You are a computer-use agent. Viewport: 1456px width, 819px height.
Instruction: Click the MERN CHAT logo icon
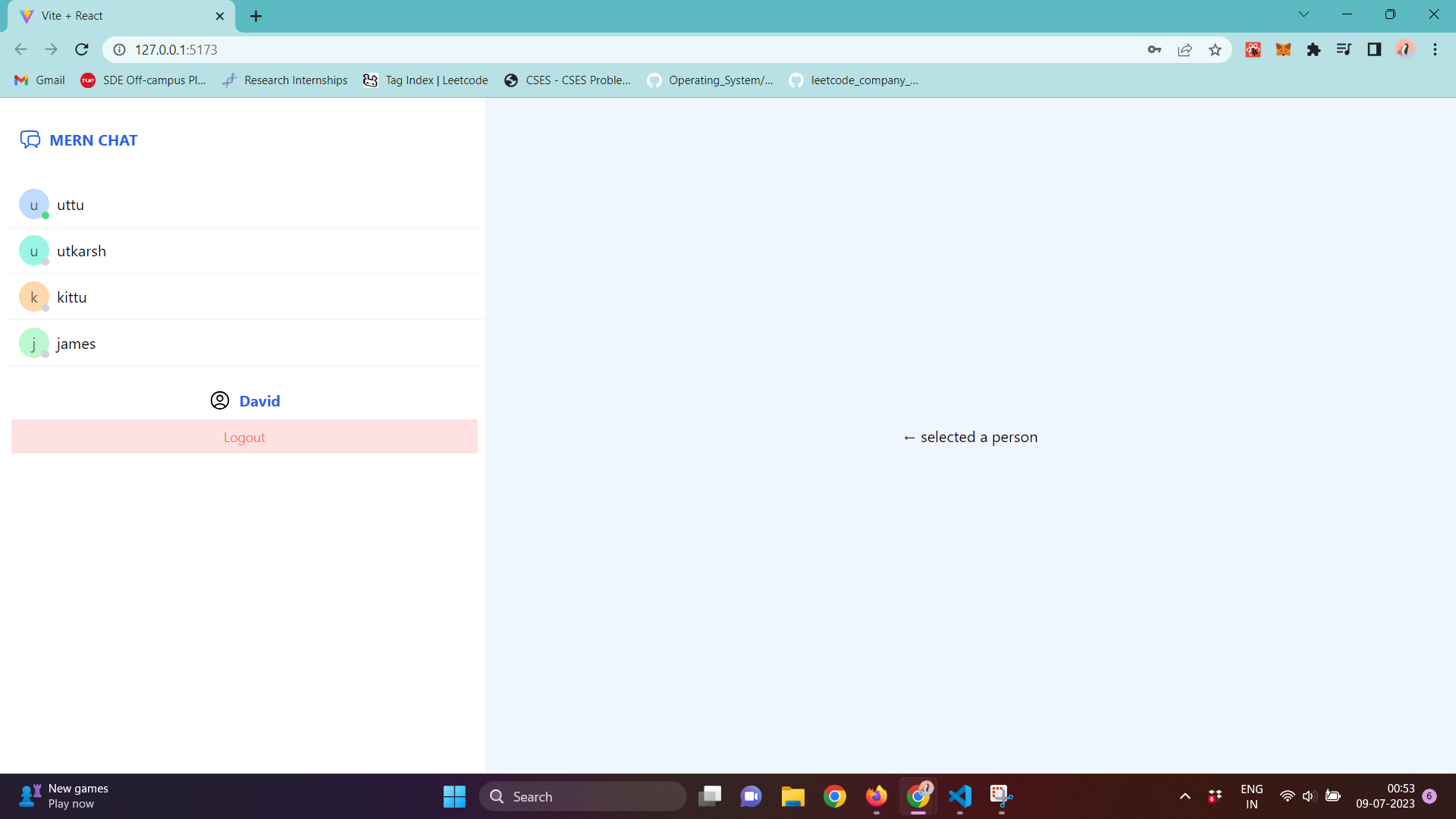(30, 140)
